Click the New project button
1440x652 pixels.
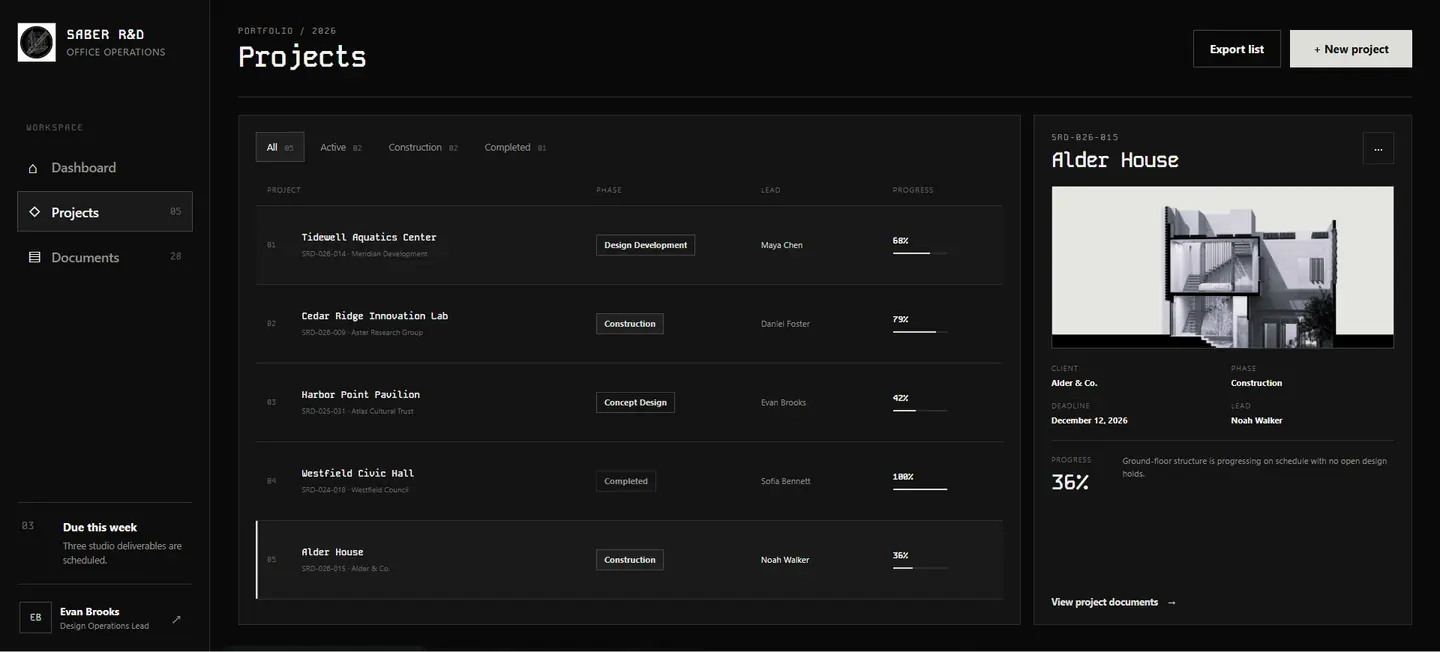(1351, 49)
